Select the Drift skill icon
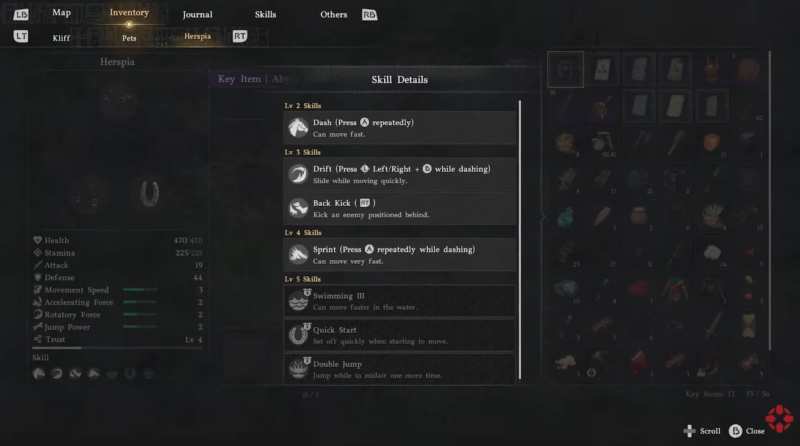 pyautogui.click(x=298, y=174)
